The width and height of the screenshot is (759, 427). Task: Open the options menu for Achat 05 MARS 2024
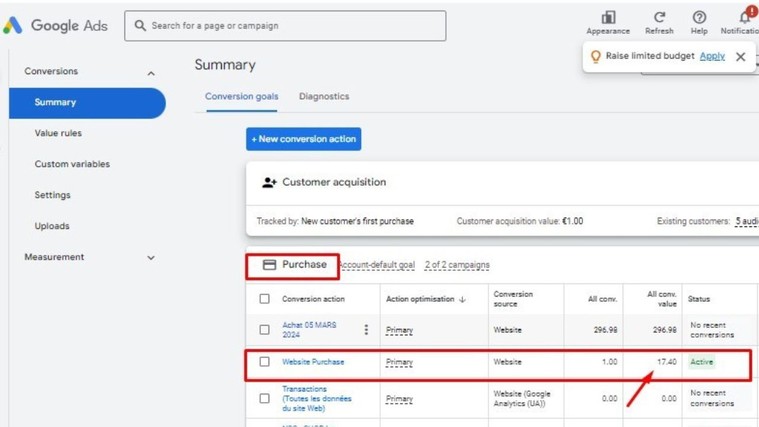pyautogui.click(x=366, y=330)
